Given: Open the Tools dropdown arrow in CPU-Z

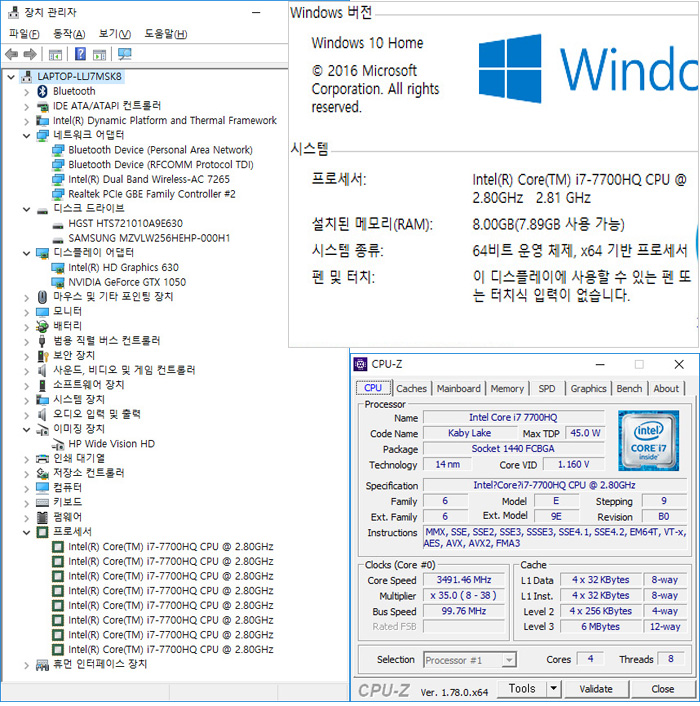Looking at the screenshot, I should click(x=553, y=688).
